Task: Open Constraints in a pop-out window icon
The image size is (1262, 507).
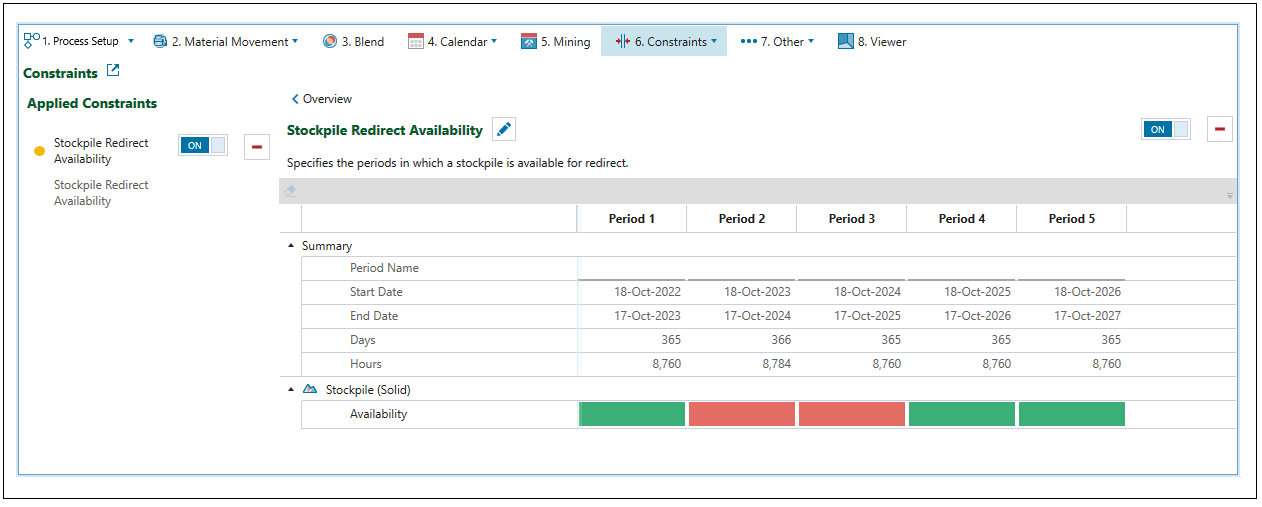Action: click(x=113, y=71)
